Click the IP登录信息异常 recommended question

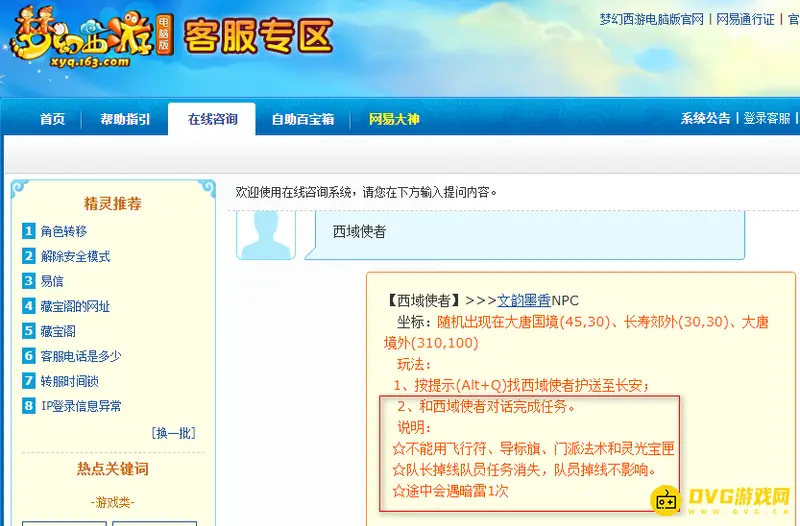(82, 406)
